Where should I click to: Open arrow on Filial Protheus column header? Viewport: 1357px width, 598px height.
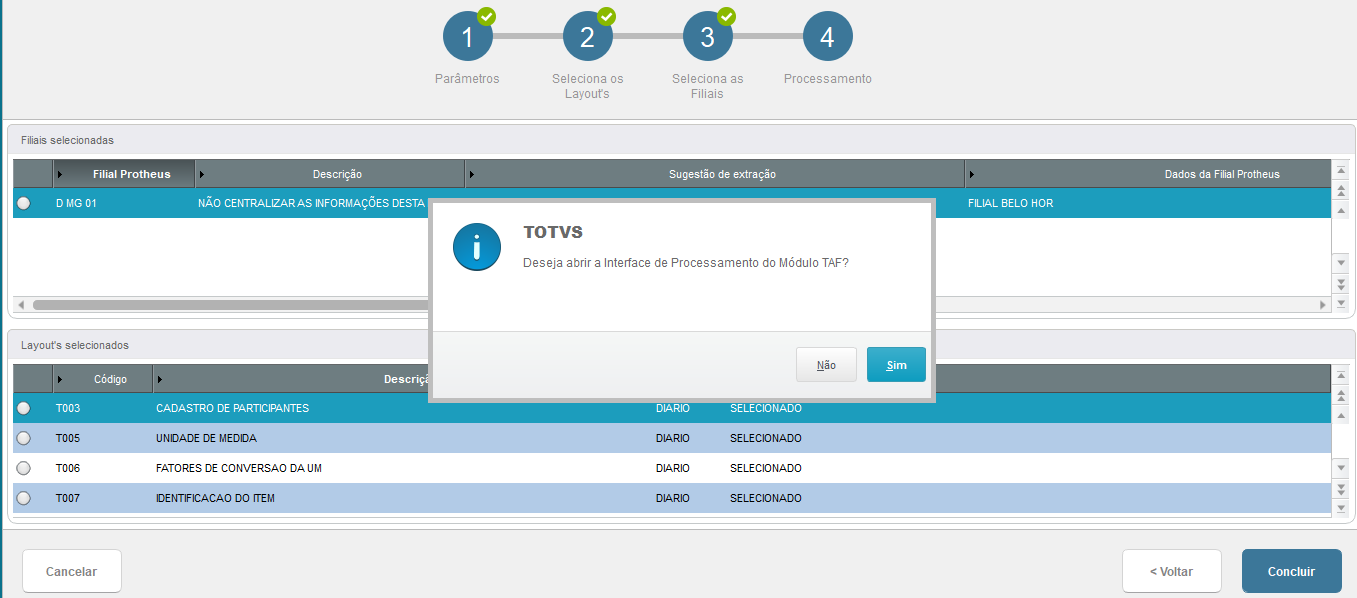pos(60,174)
